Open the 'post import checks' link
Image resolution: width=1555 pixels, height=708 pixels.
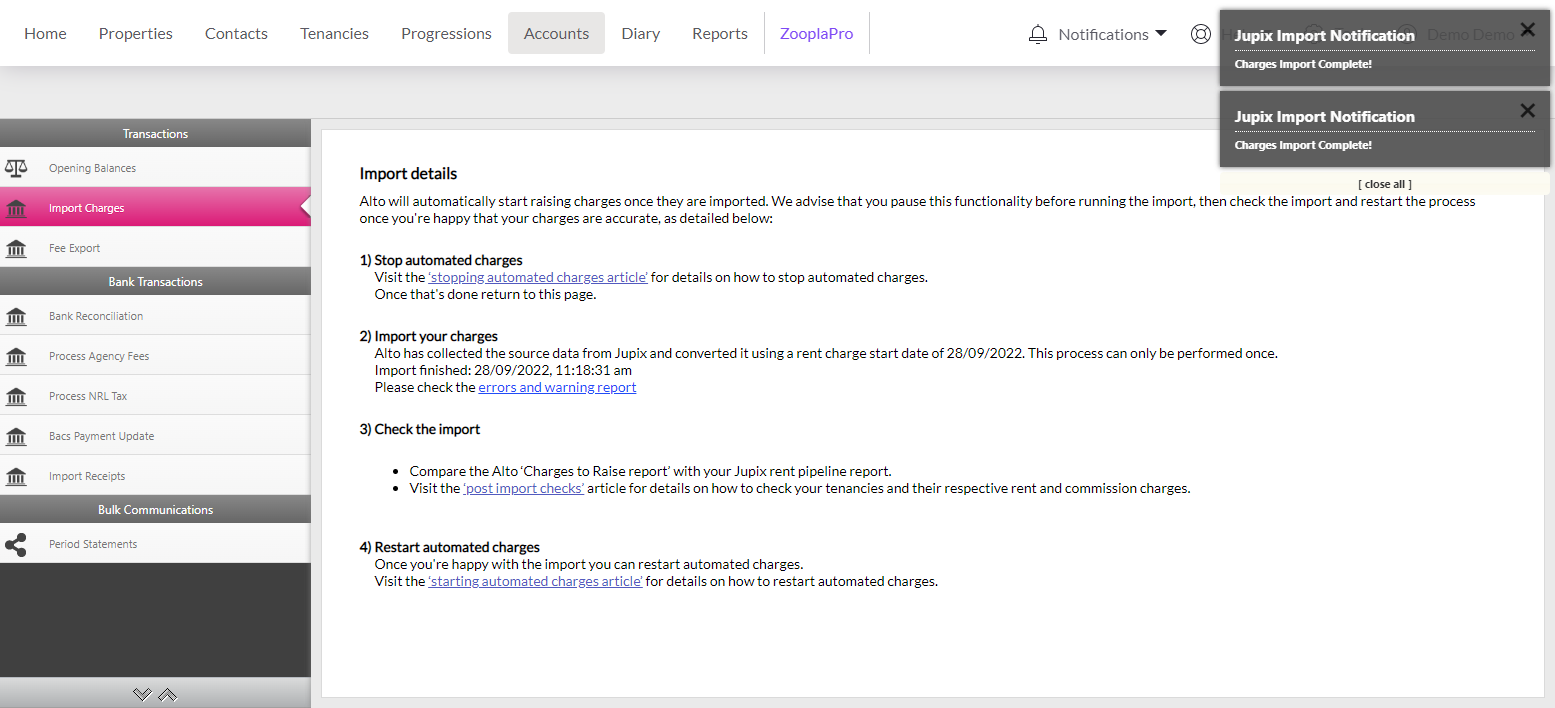(x=523, y=488)
